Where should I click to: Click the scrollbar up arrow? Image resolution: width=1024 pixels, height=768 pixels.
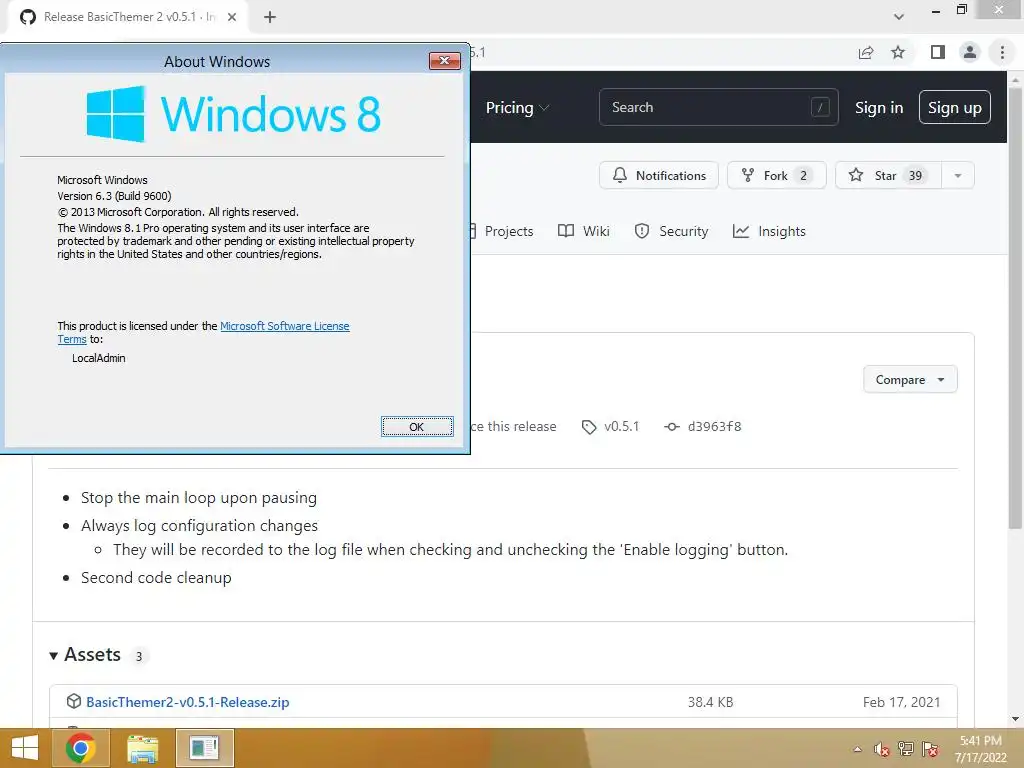(1015, 79)
